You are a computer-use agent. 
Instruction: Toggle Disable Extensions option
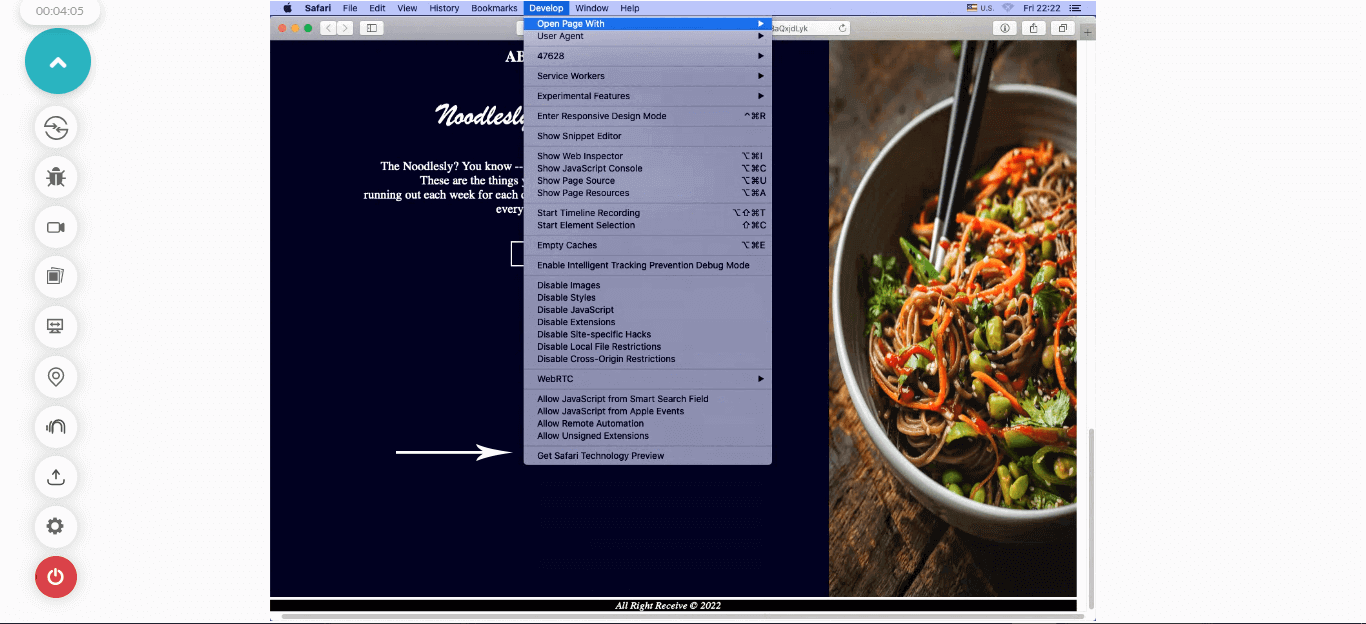pyautogui.click(x=648, y=322)
